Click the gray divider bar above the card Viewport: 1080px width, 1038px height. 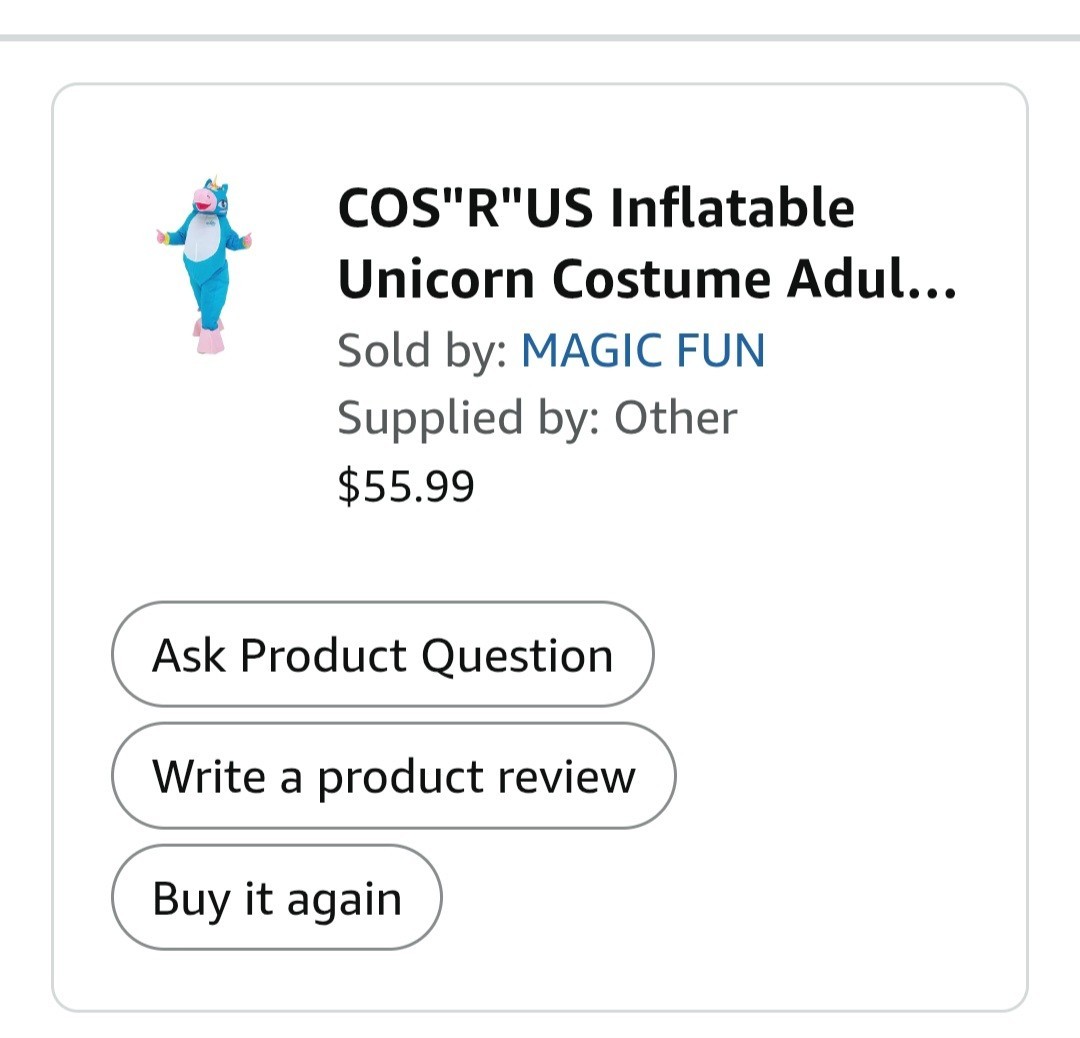click(540, 38)
